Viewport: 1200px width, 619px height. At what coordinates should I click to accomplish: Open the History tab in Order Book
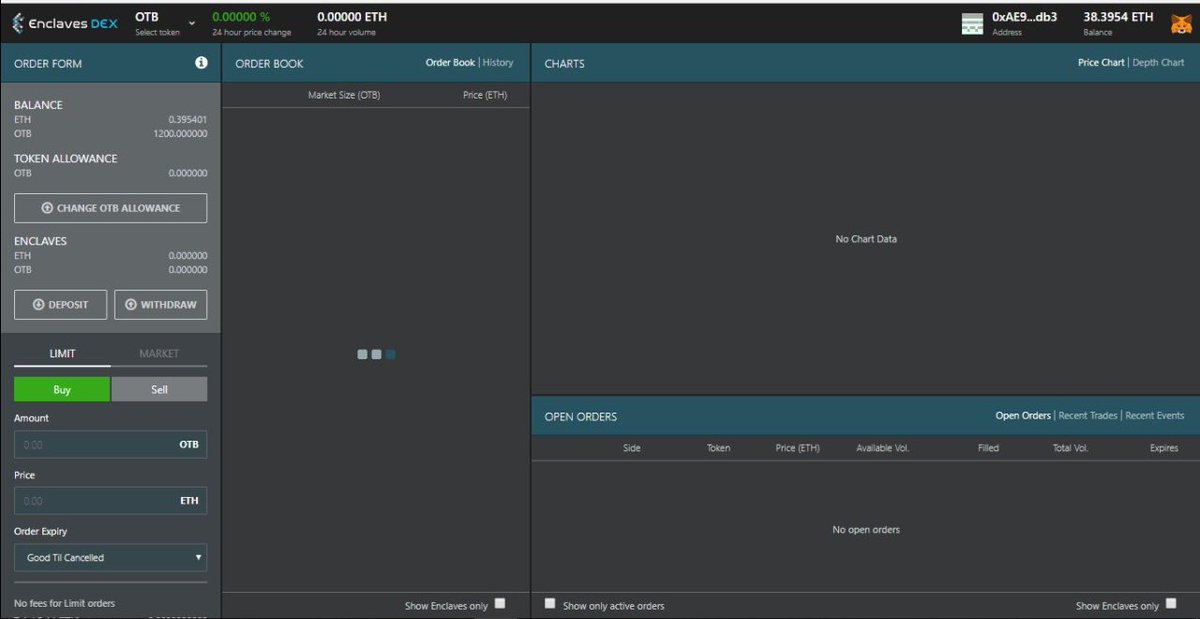pos(498,62)
